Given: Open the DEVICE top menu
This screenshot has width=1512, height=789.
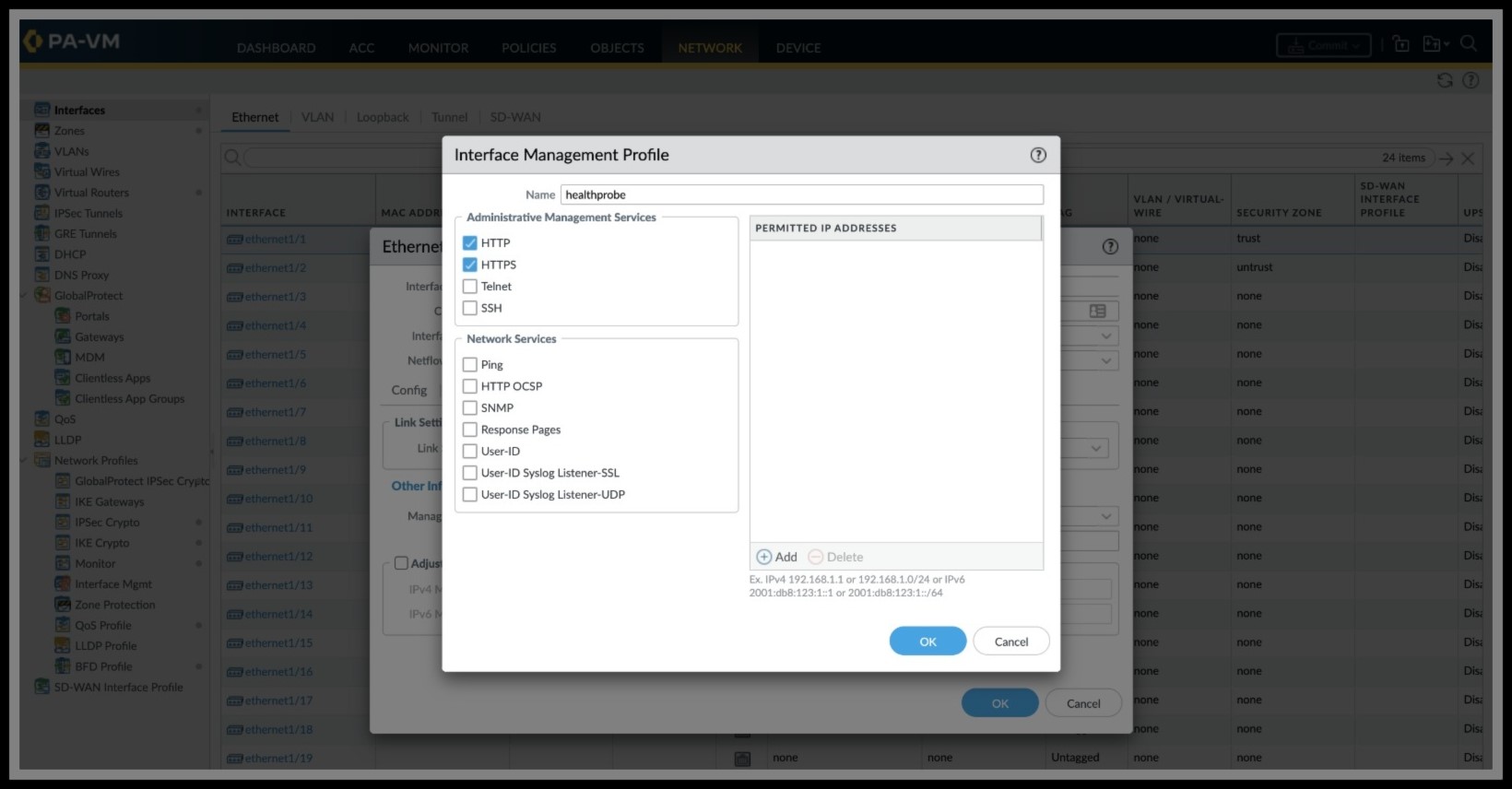Looking at the screenshot, I should [798, 48].
